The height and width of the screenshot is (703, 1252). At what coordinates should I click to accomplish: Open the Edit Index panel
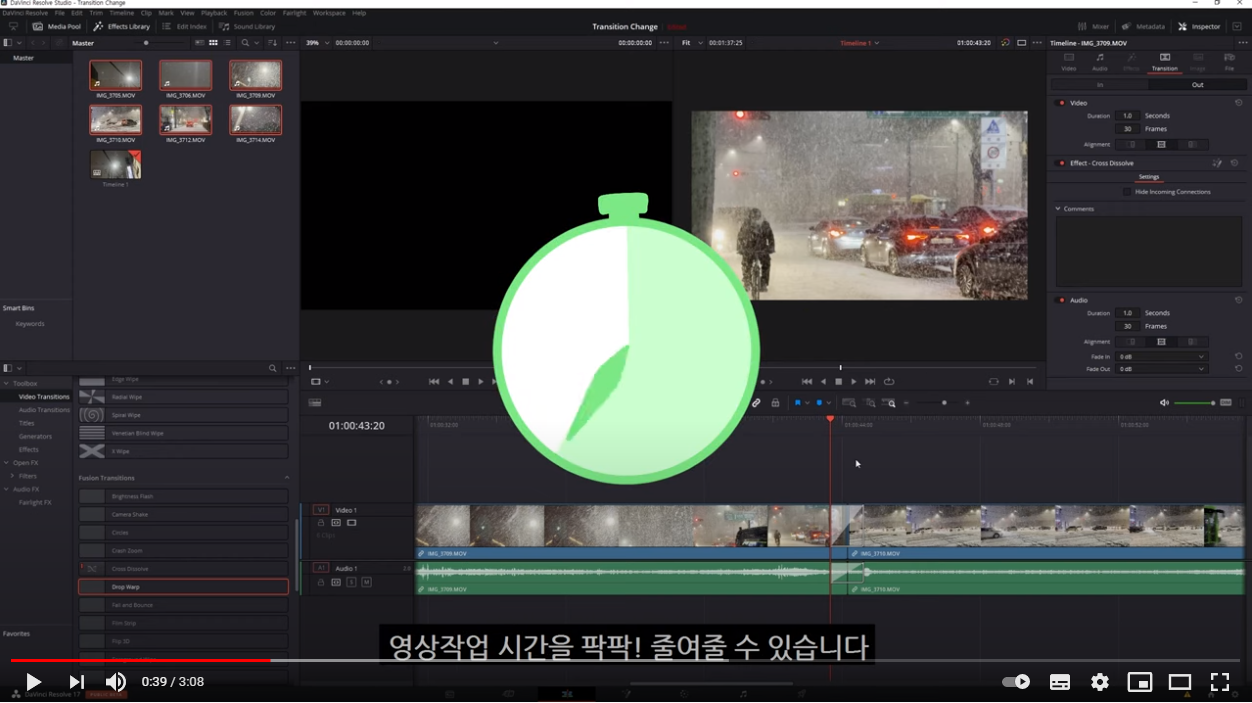pos(184,27)
